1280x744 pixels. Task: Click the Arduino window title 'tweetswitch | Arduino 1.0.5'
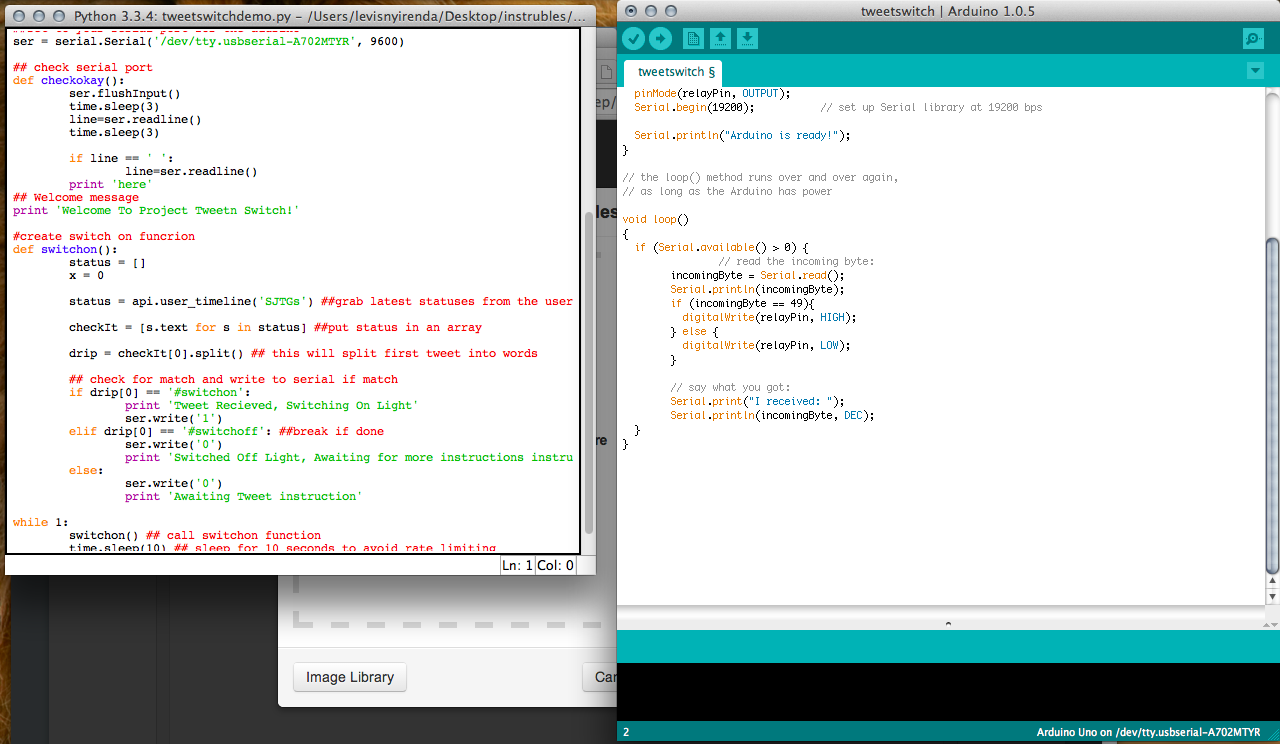pyautogui.click(x=948, y=11)
